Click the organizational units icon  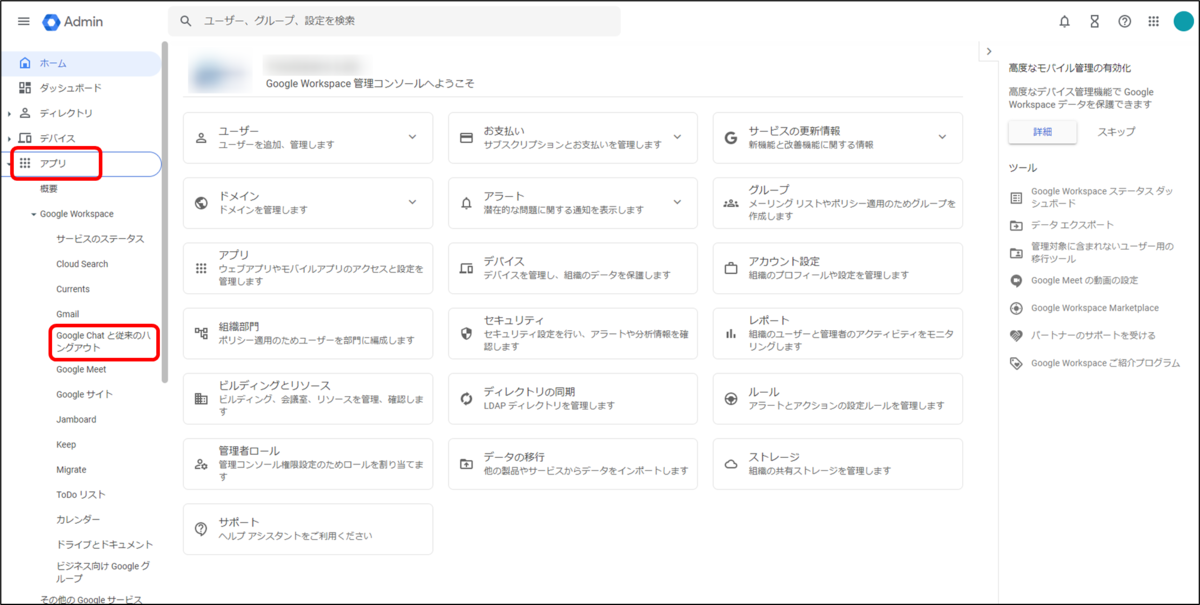point(201,333)
